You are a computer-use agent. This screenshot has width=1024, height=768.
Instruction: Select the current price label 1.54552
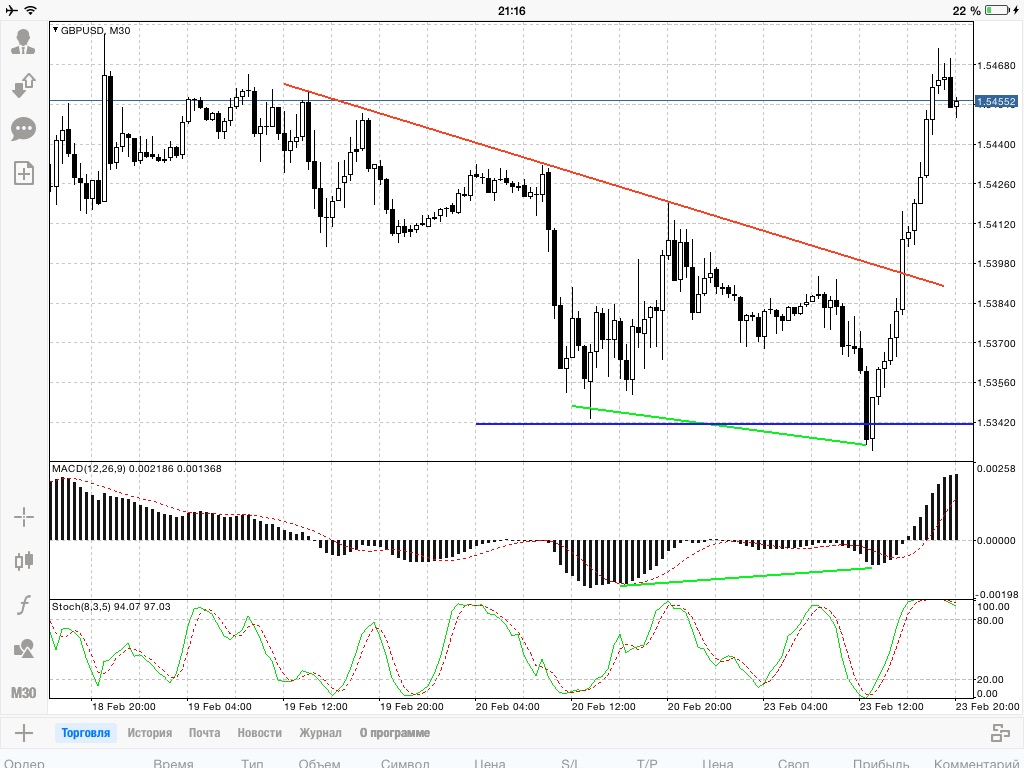point(996,102)
